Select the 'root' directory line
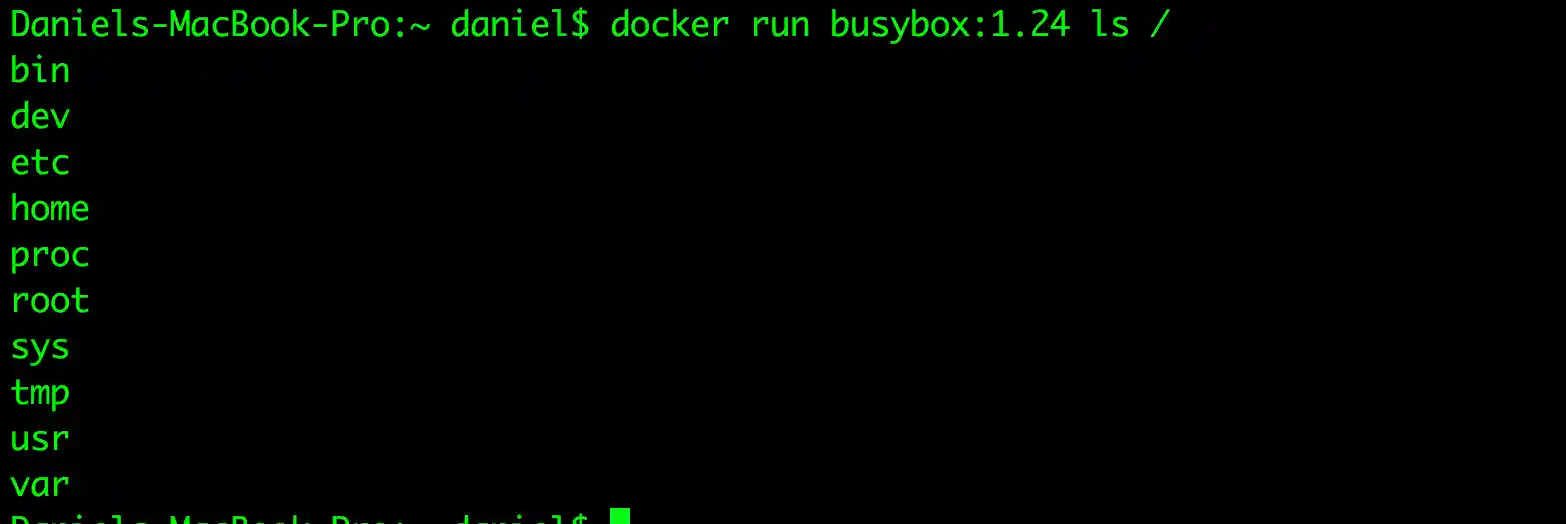This screenshot has height=524, width=1566. point(50,300)
